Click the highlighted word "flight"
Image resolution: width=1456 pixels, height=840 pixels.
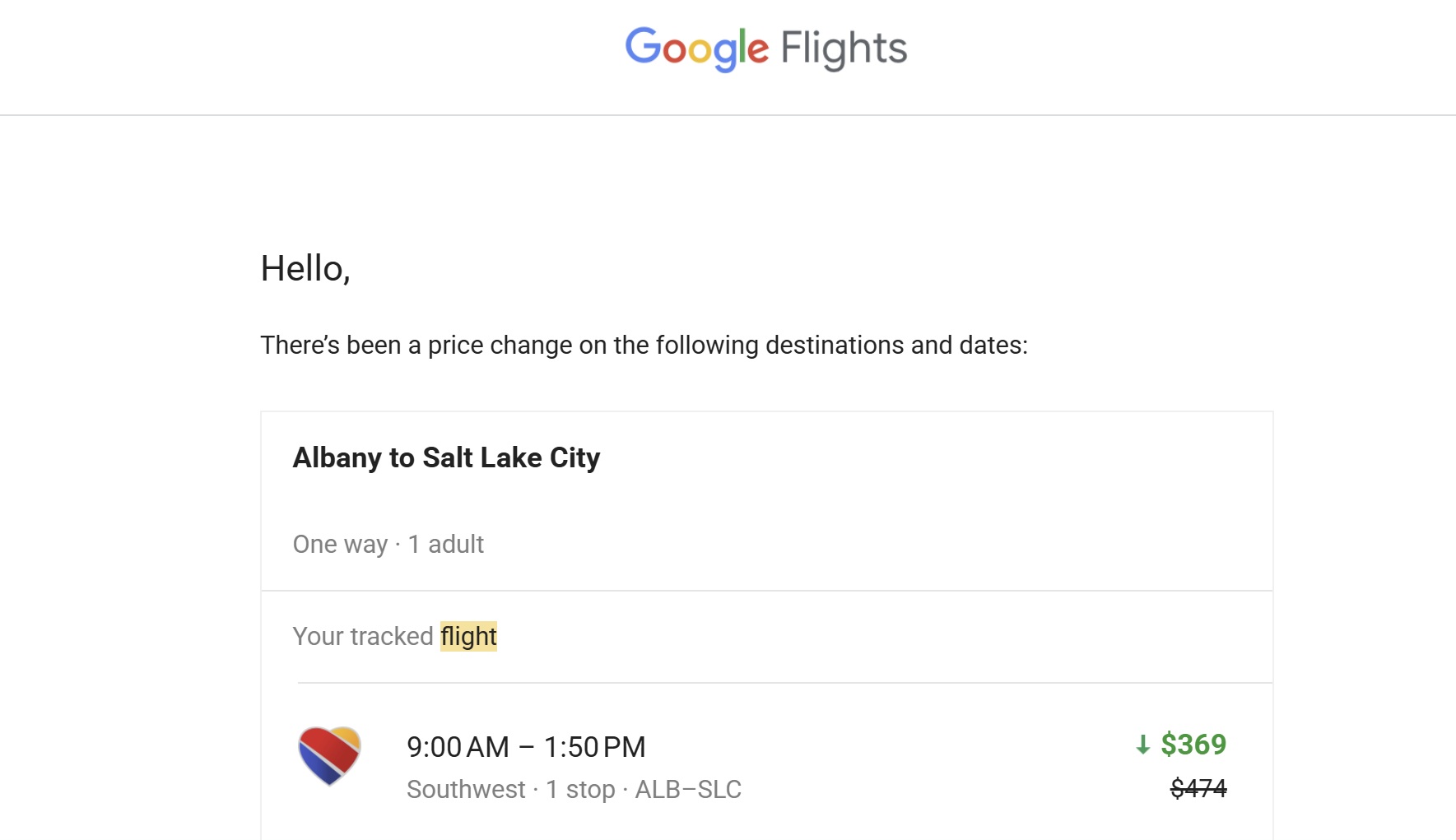coord(468,636)
